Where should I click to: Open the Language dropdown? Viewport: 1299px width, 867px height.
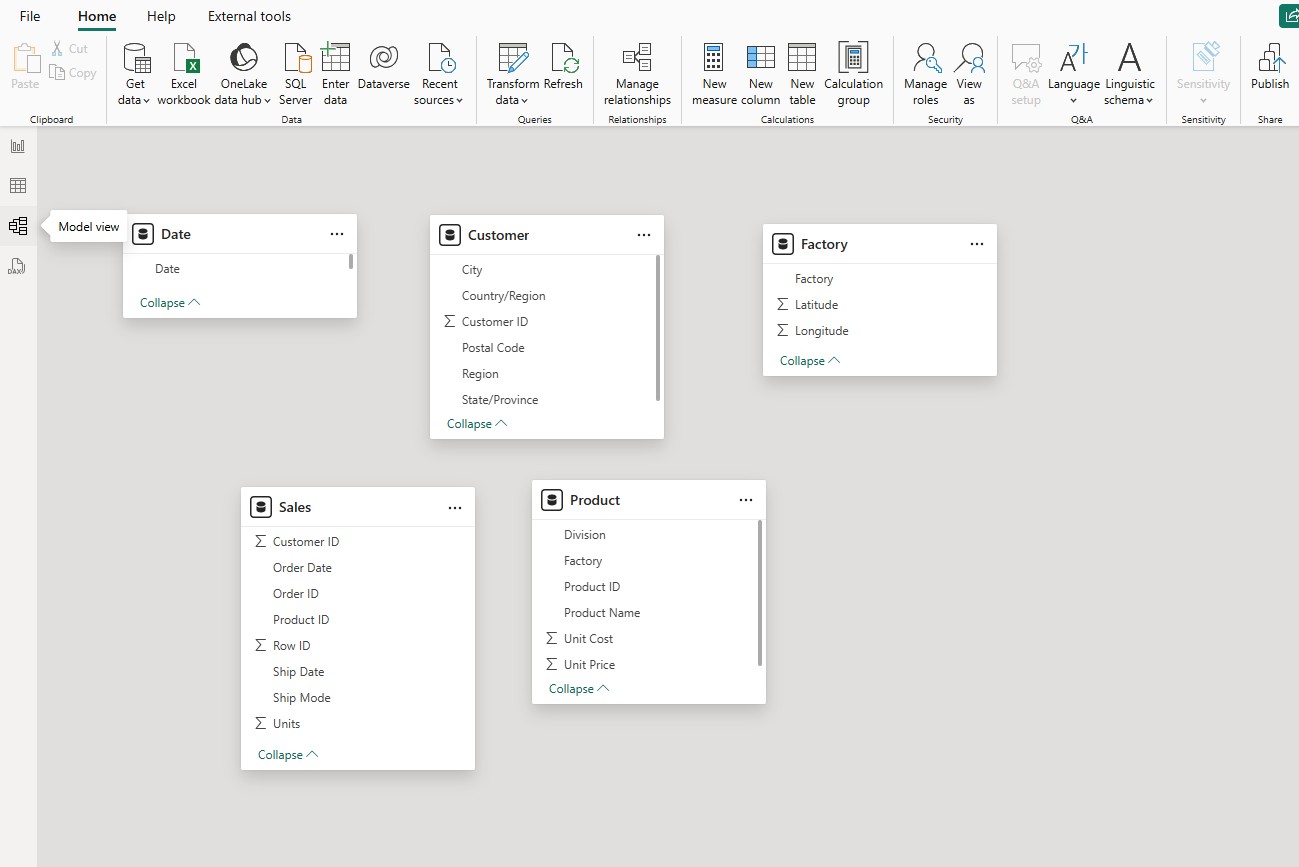(1074, 74)
